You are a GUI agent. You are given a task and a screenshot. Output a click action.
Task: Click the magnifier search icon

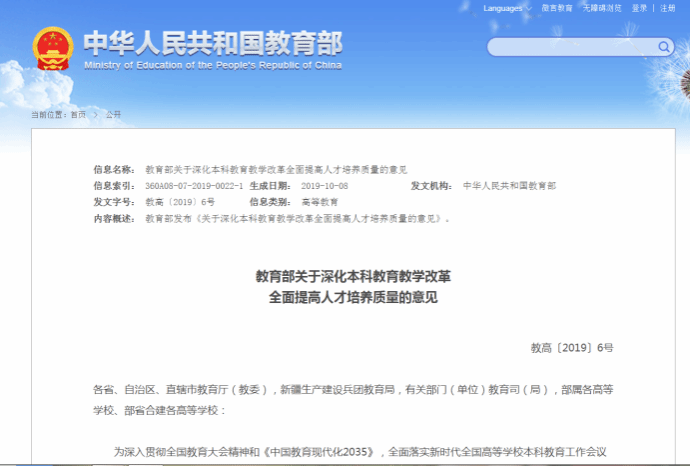tap(664, 47)
